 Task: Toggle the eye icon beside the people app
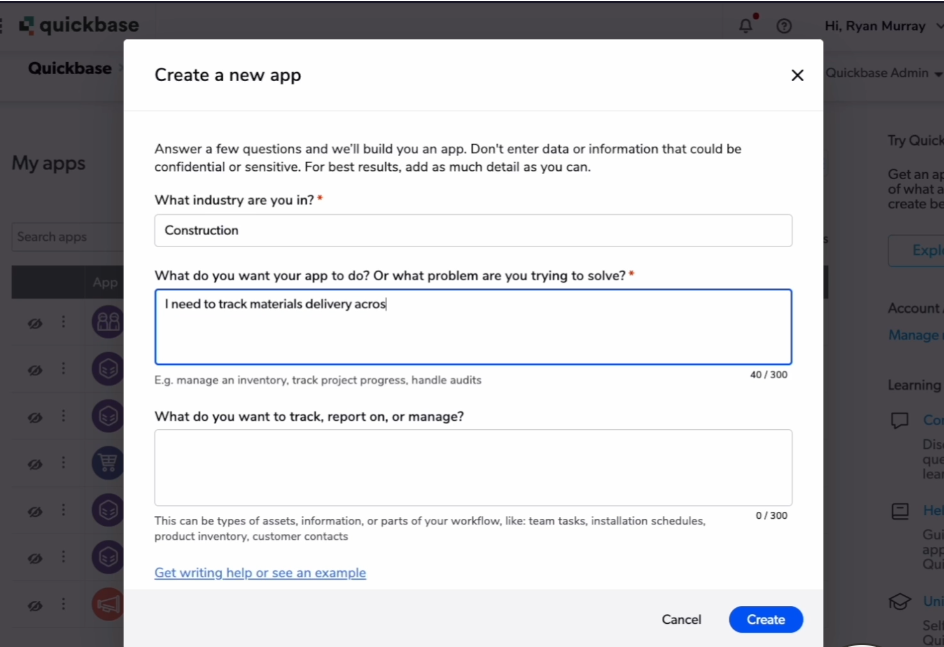click(35, 323)
